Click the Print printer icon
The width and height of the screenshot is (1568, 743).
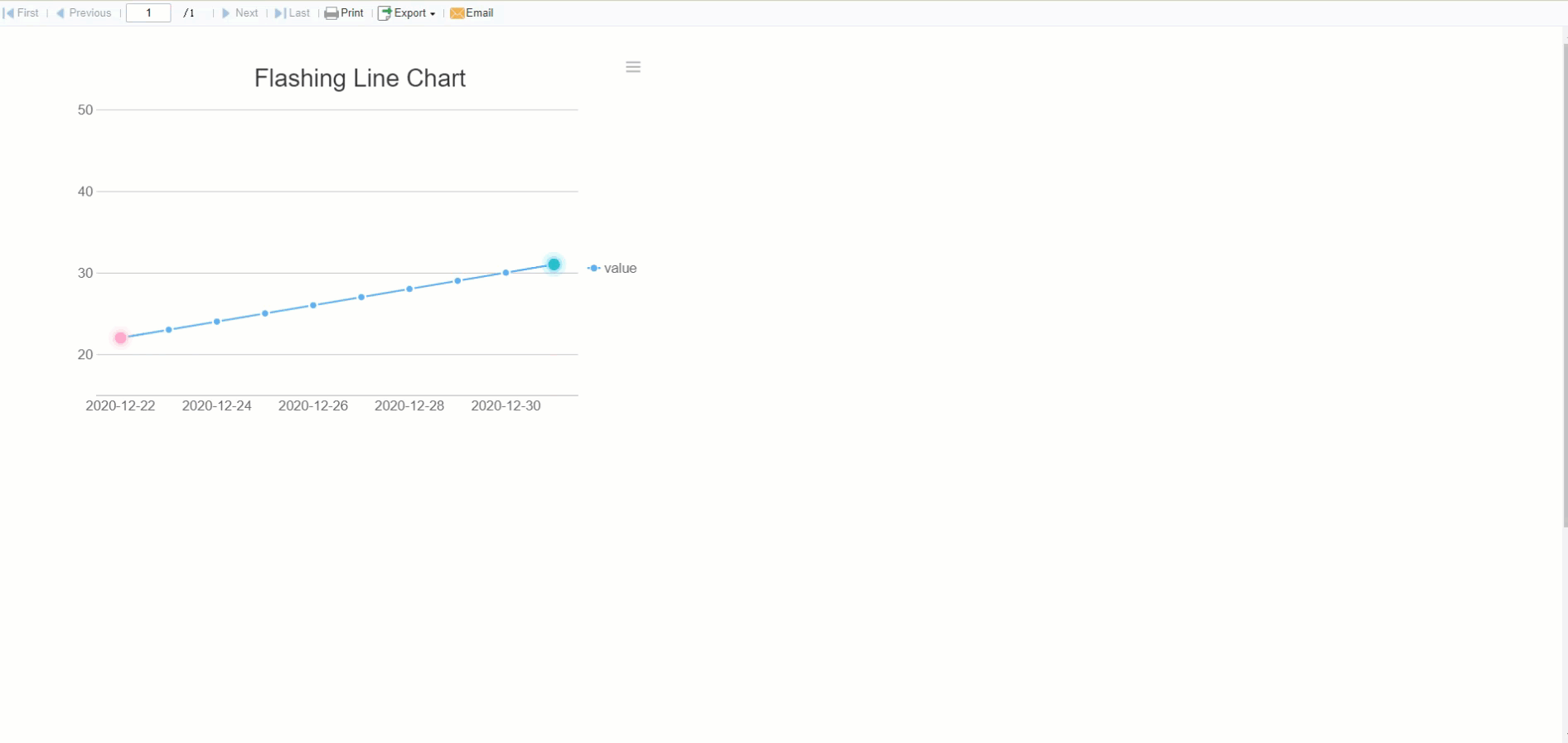click(x=332, y=13)
